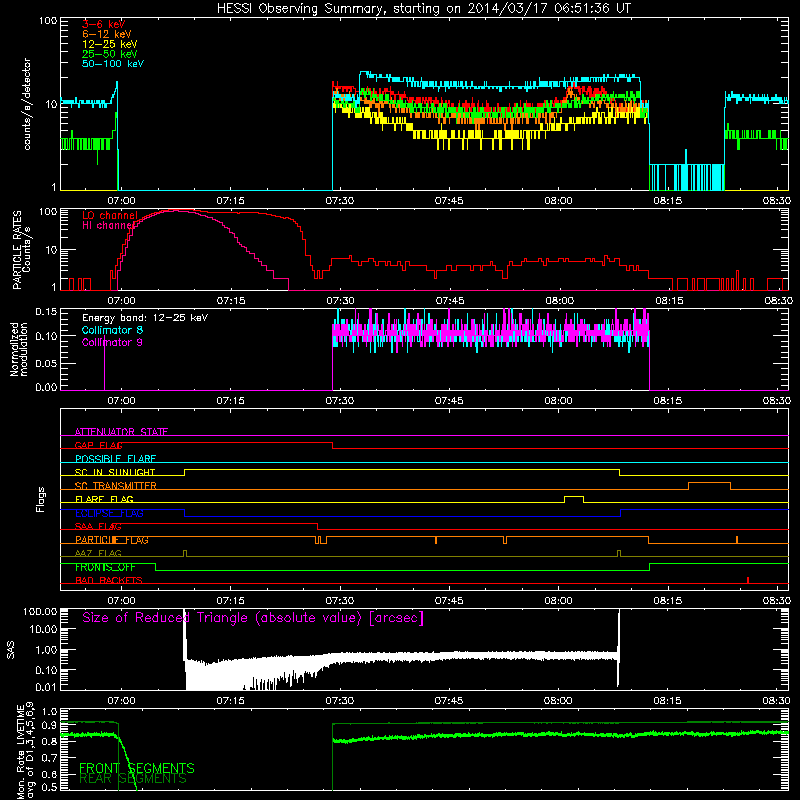The height and width of the screenshot is (800, 800).
Task: Click the '0.05' value on the modulation axis
Action: click(46, 363)
